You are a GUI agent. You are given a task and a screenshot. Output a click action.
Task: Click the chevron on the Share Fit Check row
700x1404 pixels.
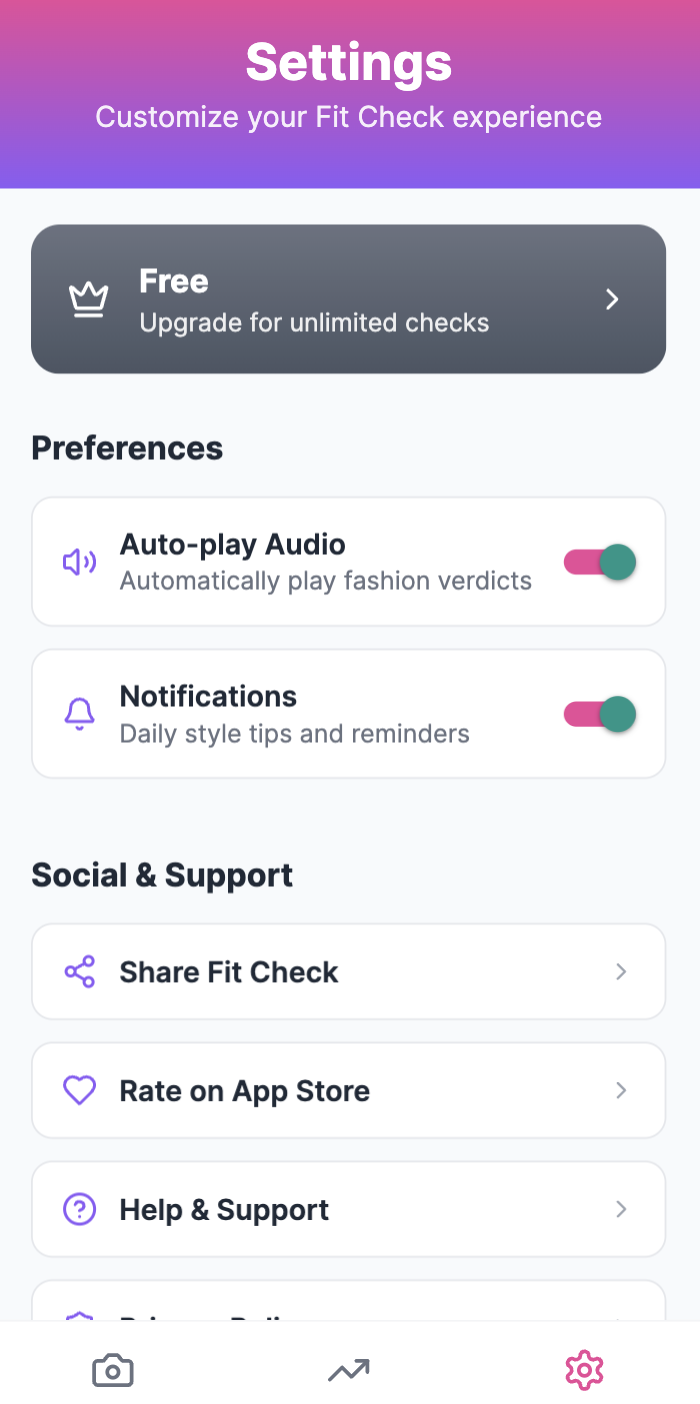[x=621, y=971]
